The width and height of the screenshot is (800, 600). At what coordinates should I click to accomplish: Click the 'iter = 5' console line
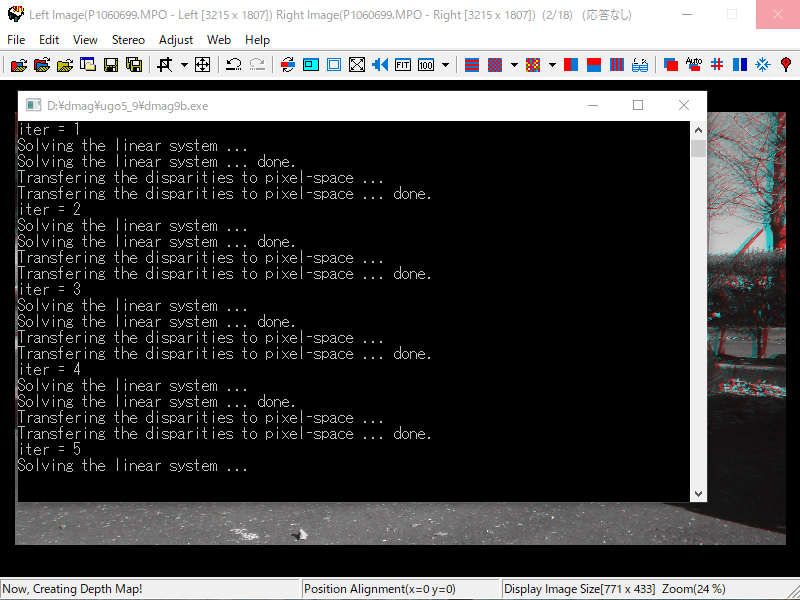click(49, 449)
